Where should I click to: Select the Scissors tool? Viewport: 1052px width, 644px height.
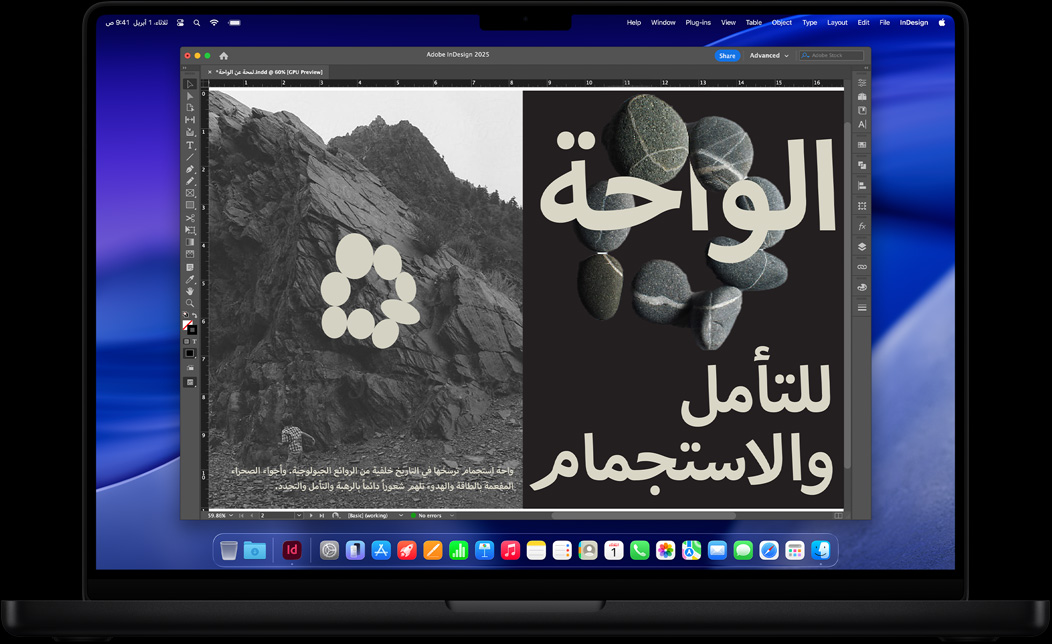[x=189, y=219]
